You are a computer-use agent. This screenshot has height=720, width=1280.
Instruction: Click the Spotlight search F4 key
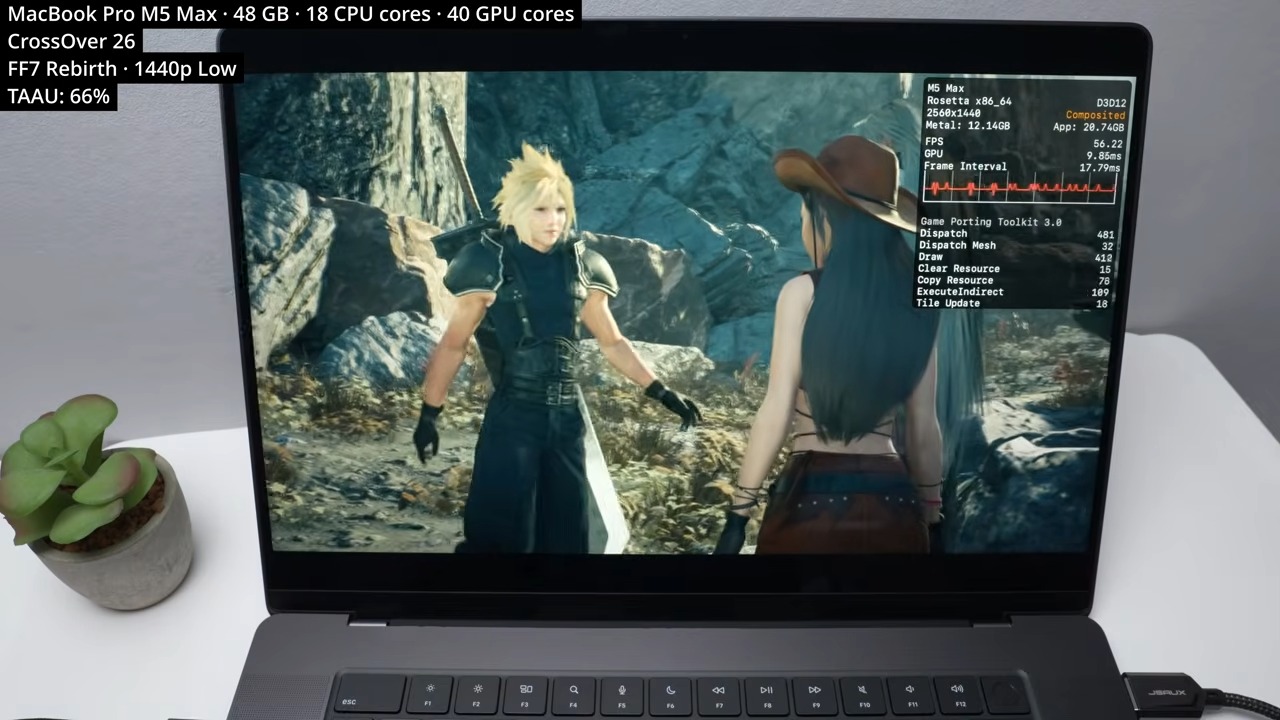coord(574,693)
